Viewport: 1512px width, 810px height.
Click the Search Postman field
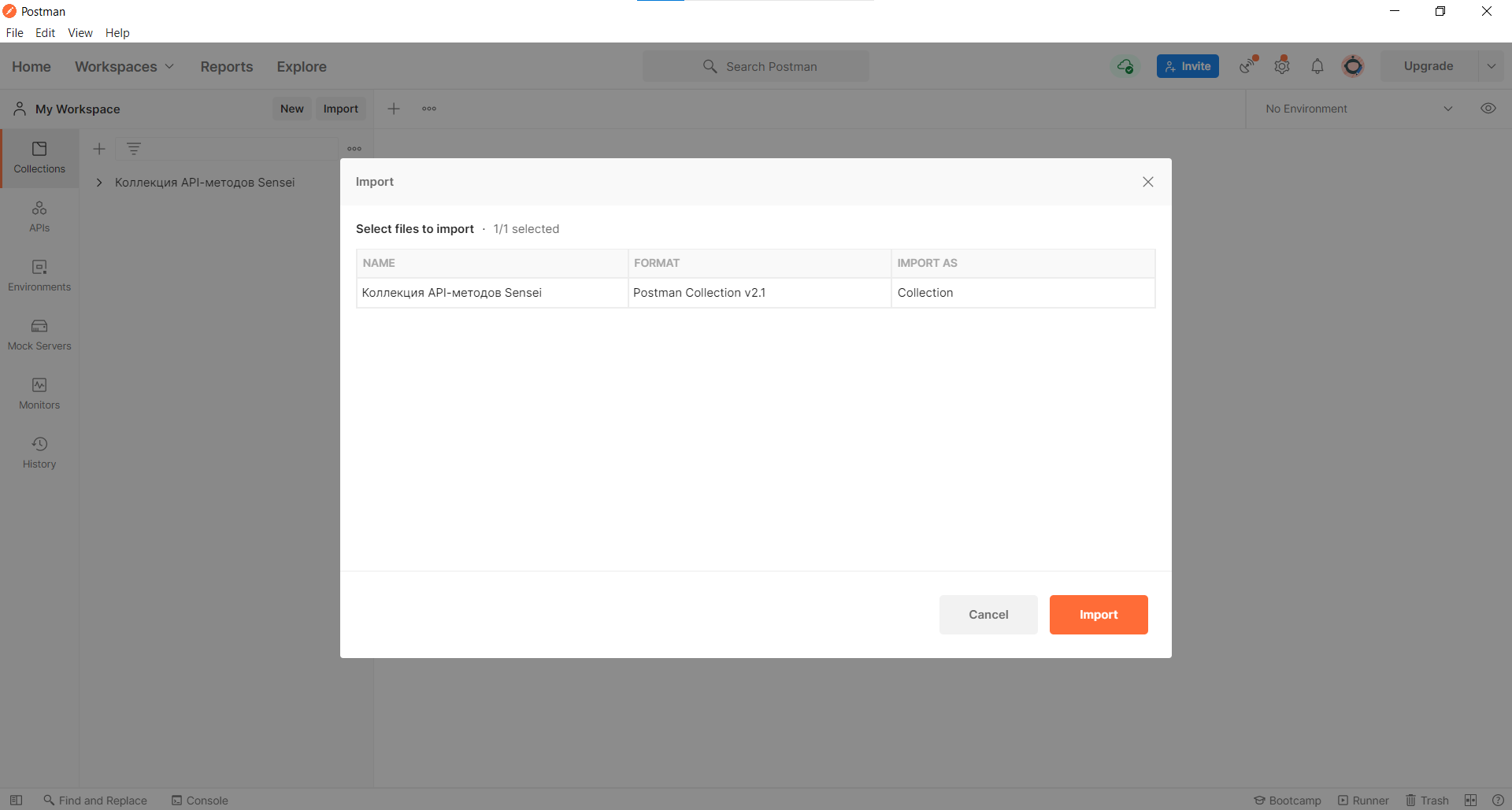pyautogui.click(x=756, y=66)
